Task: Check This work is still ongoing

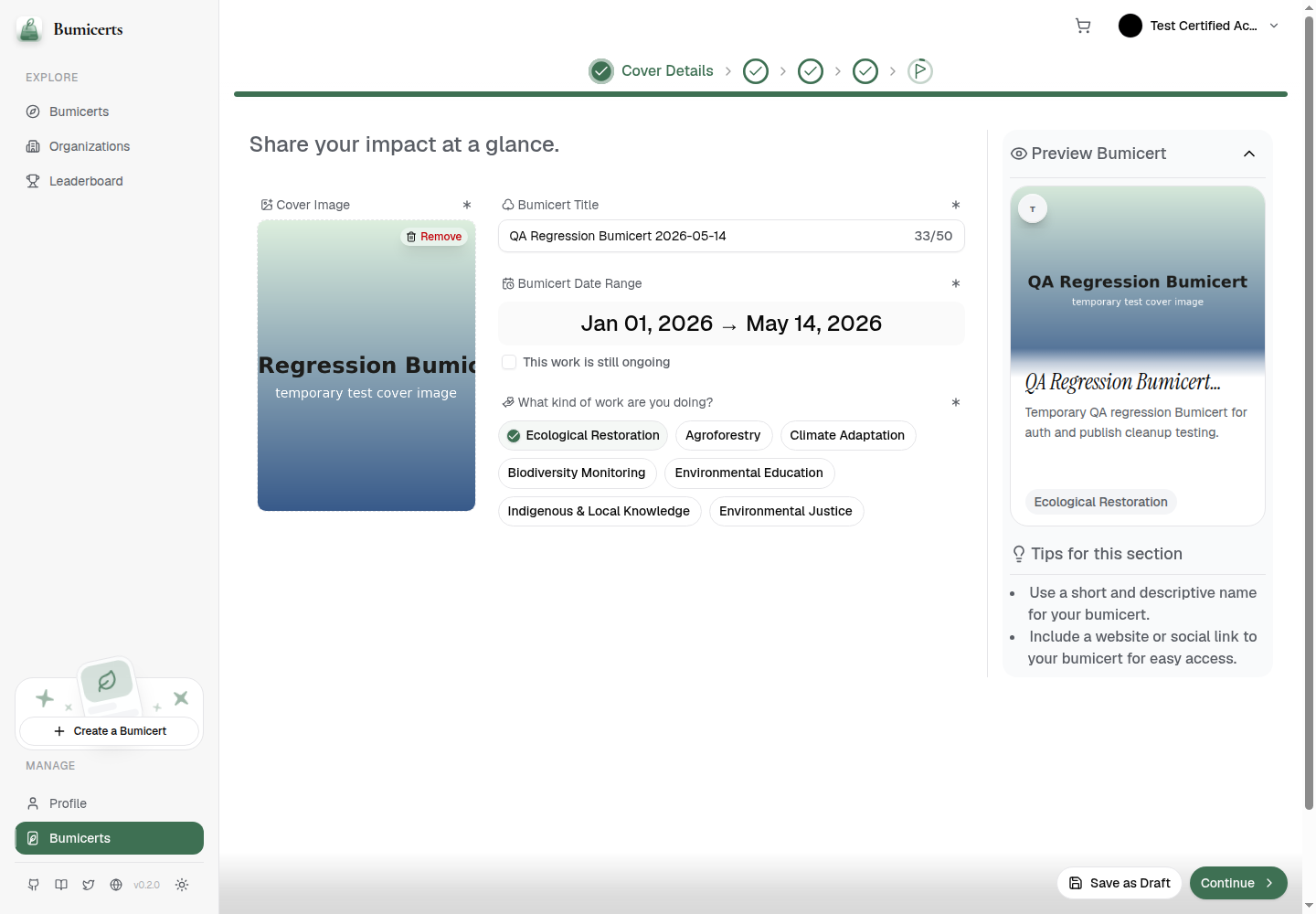Action: pos(509,362)
